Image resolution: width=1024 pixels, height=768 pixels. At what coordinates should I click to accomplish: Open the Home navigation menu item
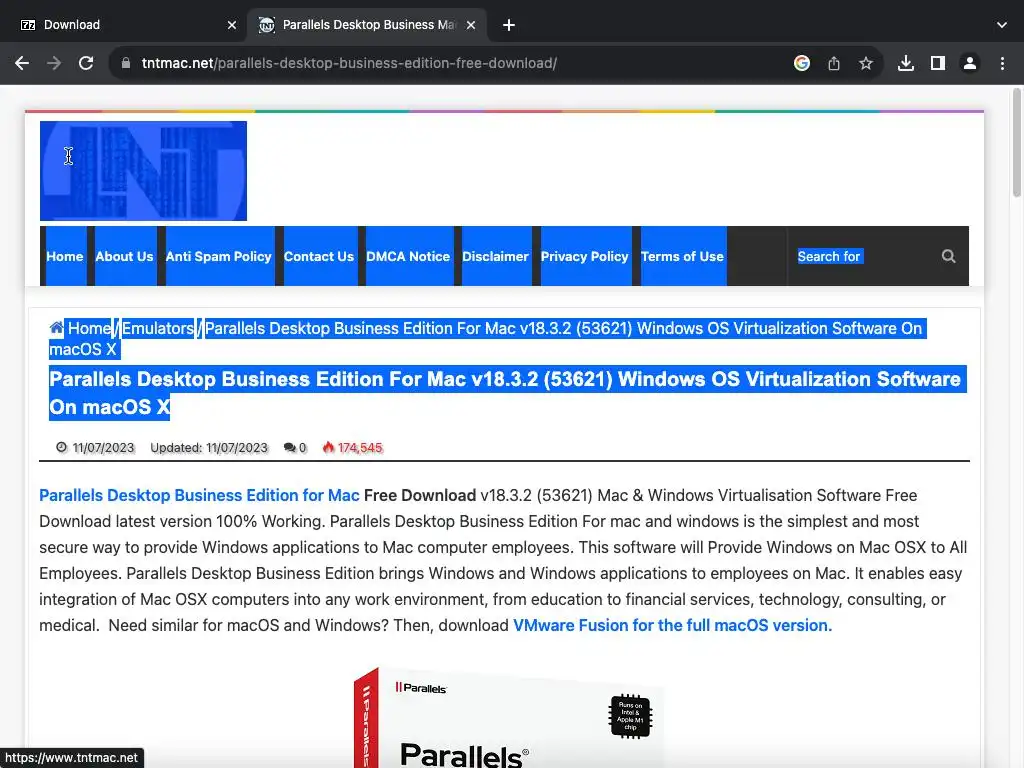pos(65,257)
